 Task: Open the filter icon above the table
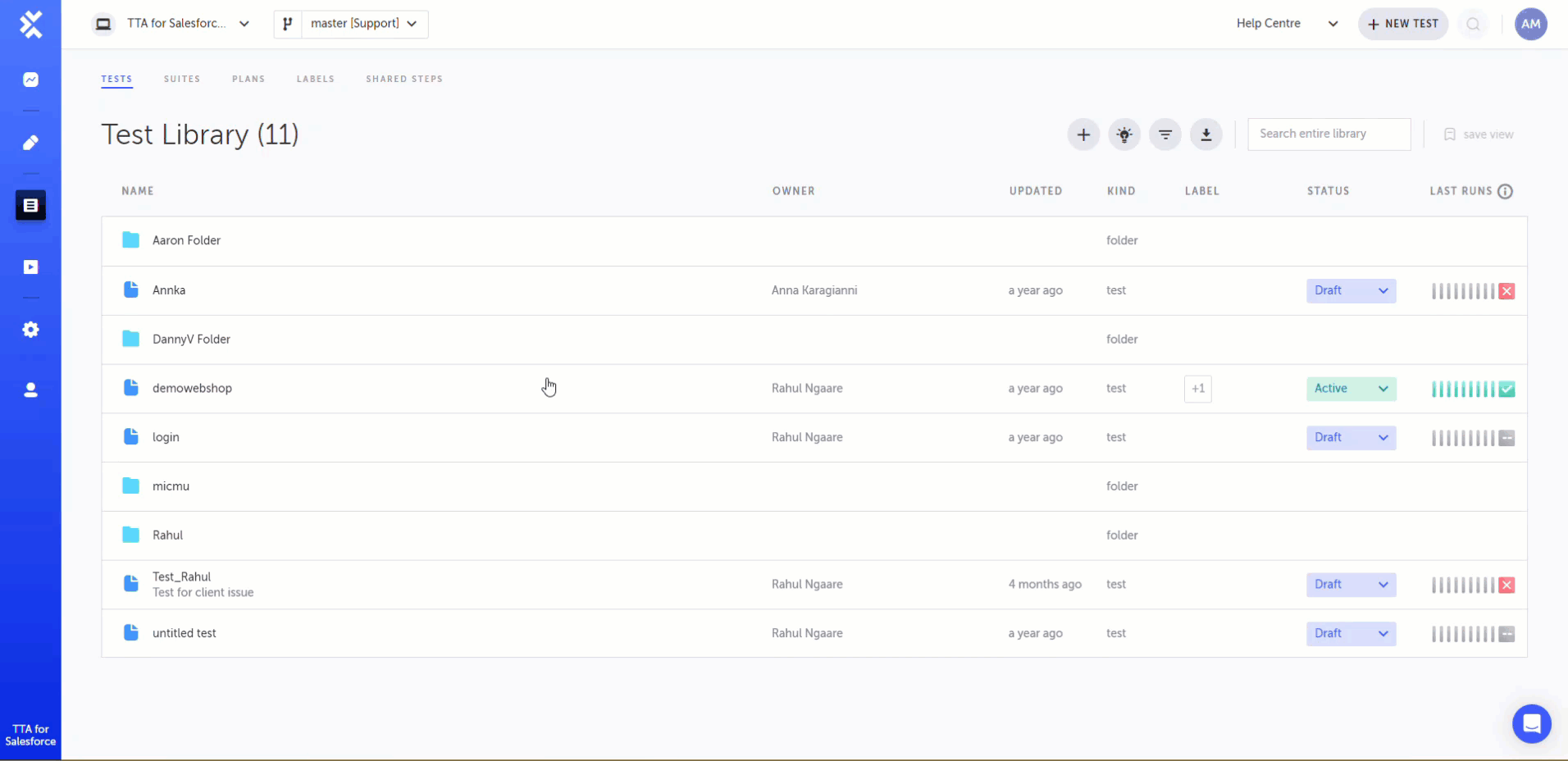1165,134
